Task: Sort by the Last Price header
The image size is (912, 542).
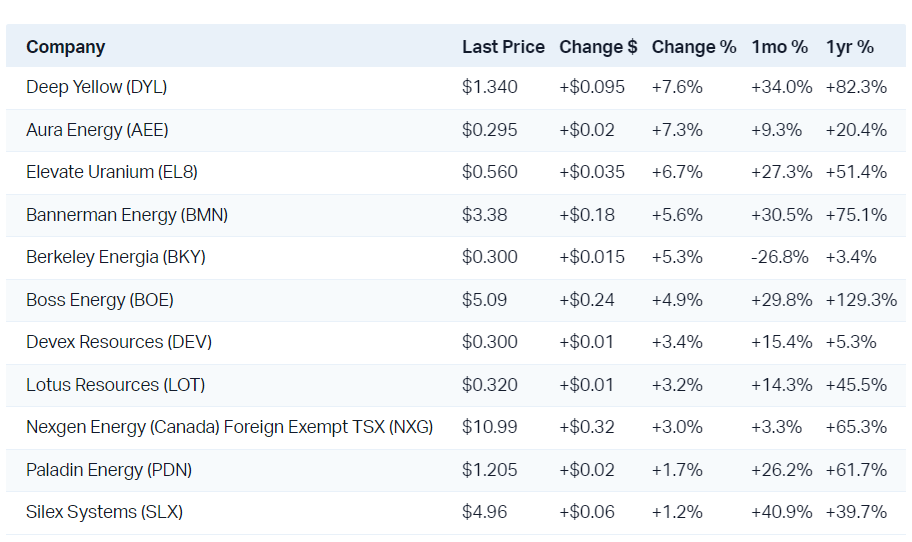Action: [503, 47]
